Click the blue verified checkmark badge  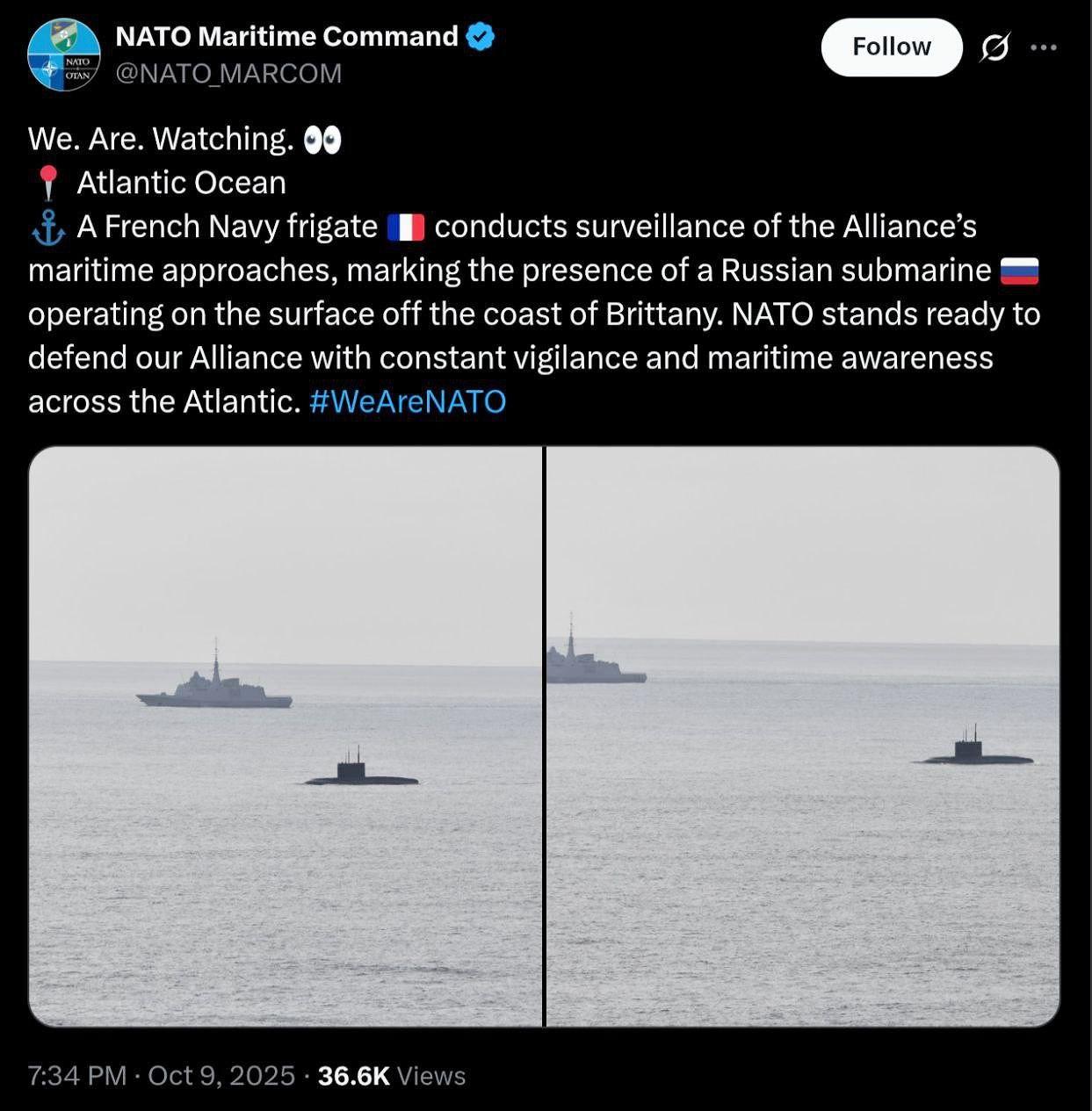(x=480, y=37)
